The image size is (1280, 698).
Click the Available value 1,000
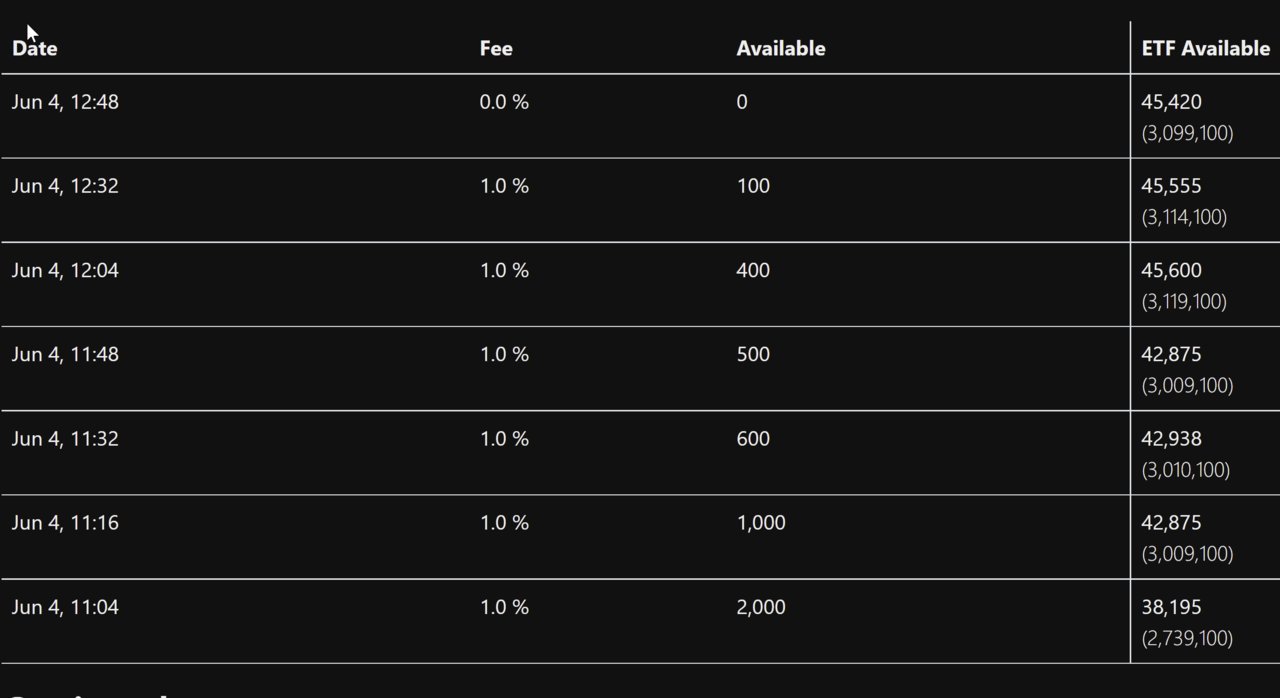click(x=761, y=522)
